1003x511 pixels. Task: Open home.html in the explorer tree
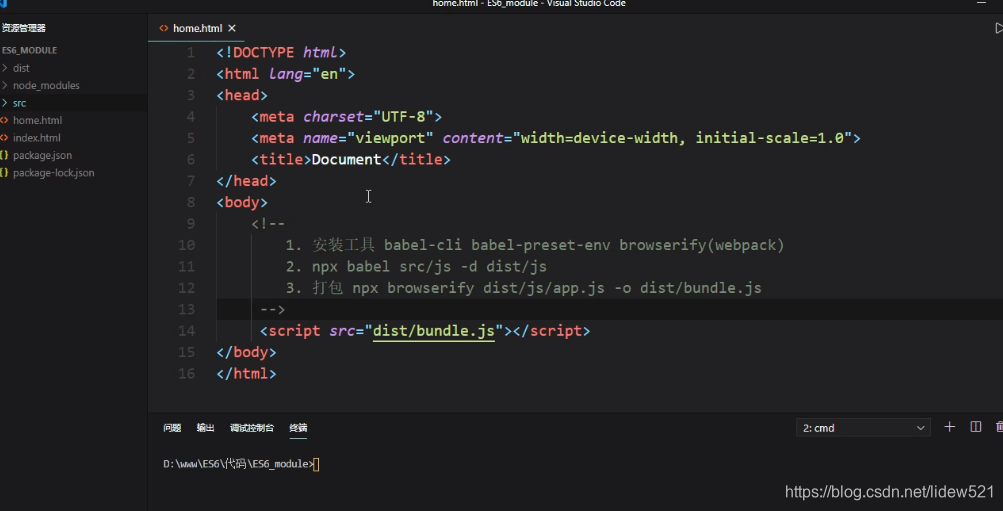37,120
